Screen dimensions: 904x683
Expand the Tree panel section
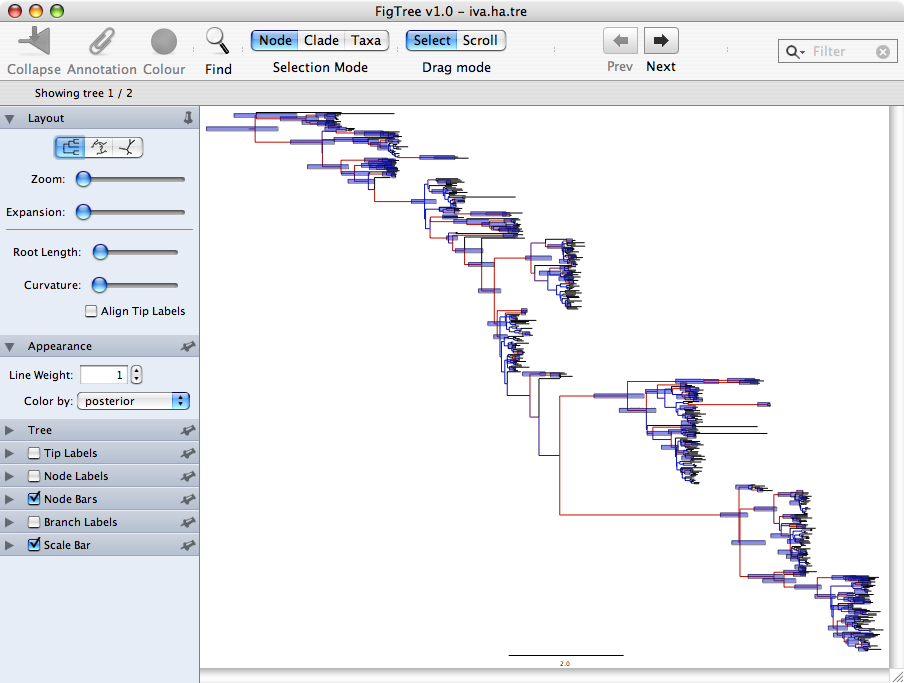(x=10, y=430)
